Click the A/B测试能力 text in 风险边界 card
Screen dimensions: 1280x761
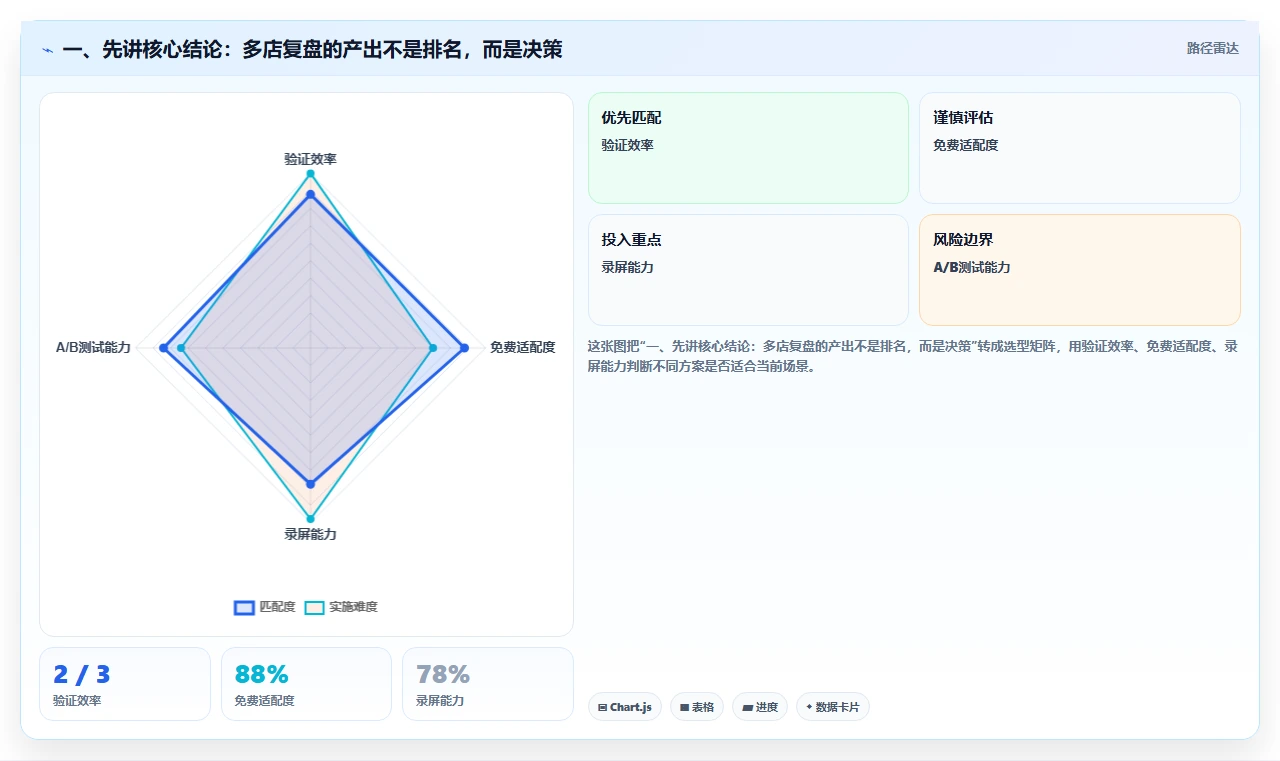[x=971, y=267]
